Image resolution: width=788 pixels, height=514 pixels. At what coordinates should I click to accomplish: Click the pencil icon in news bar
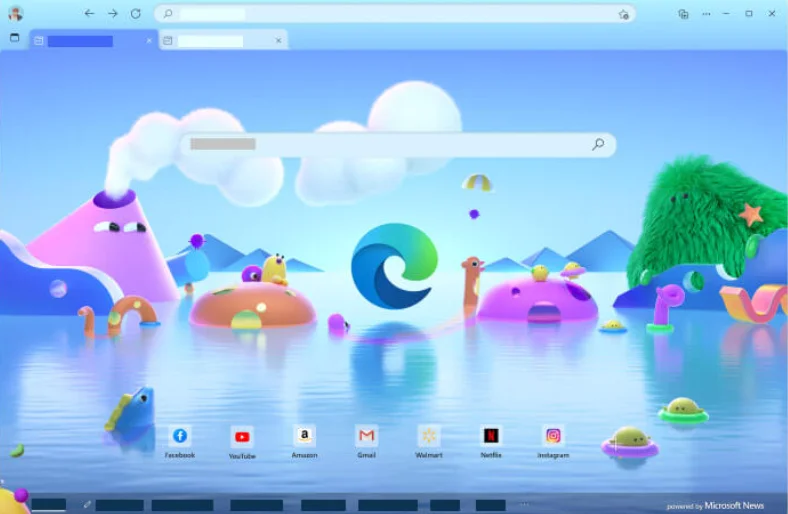point(87,504)
